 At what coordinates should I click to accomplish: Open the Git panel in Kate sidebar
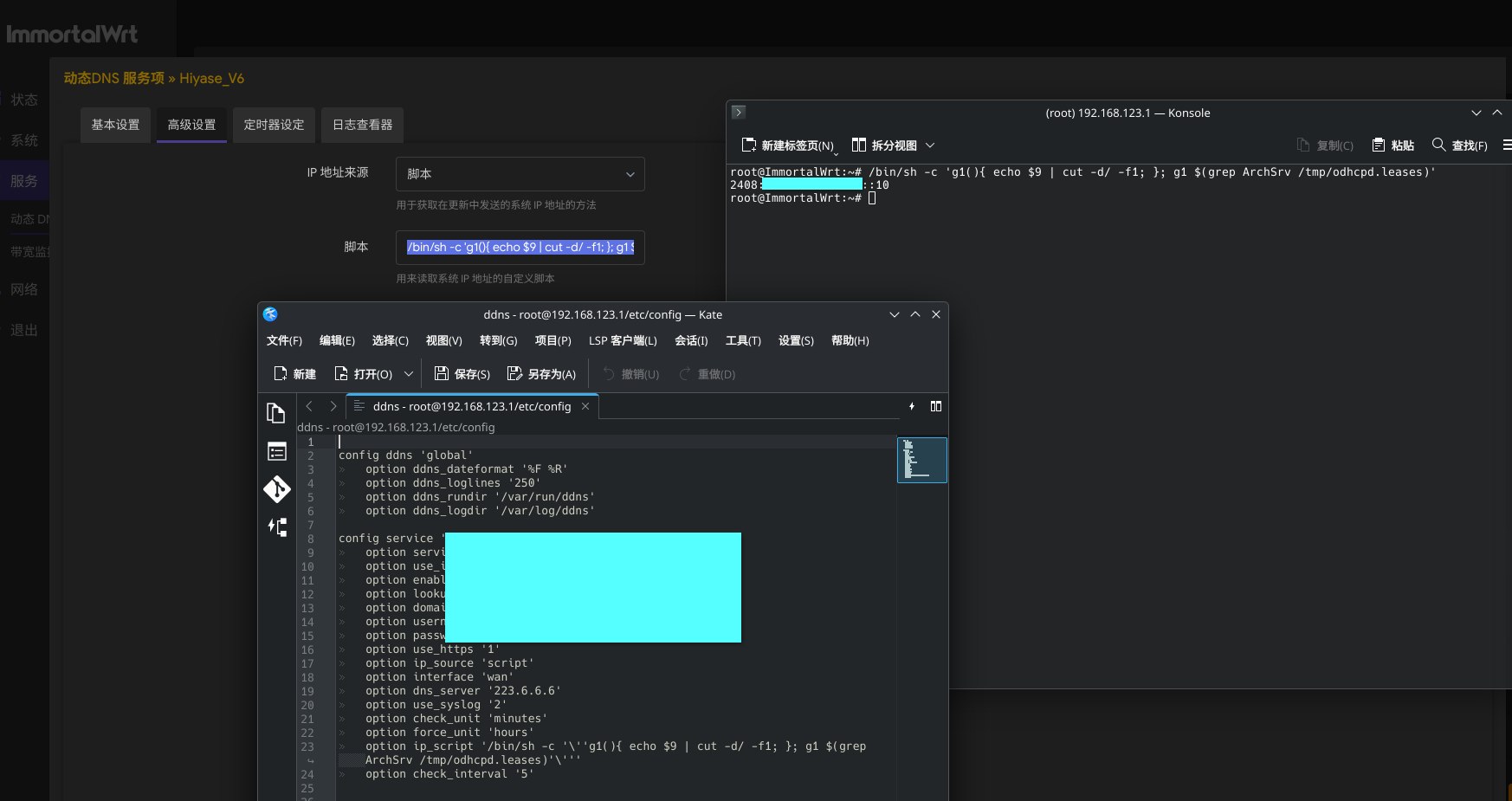277,489
